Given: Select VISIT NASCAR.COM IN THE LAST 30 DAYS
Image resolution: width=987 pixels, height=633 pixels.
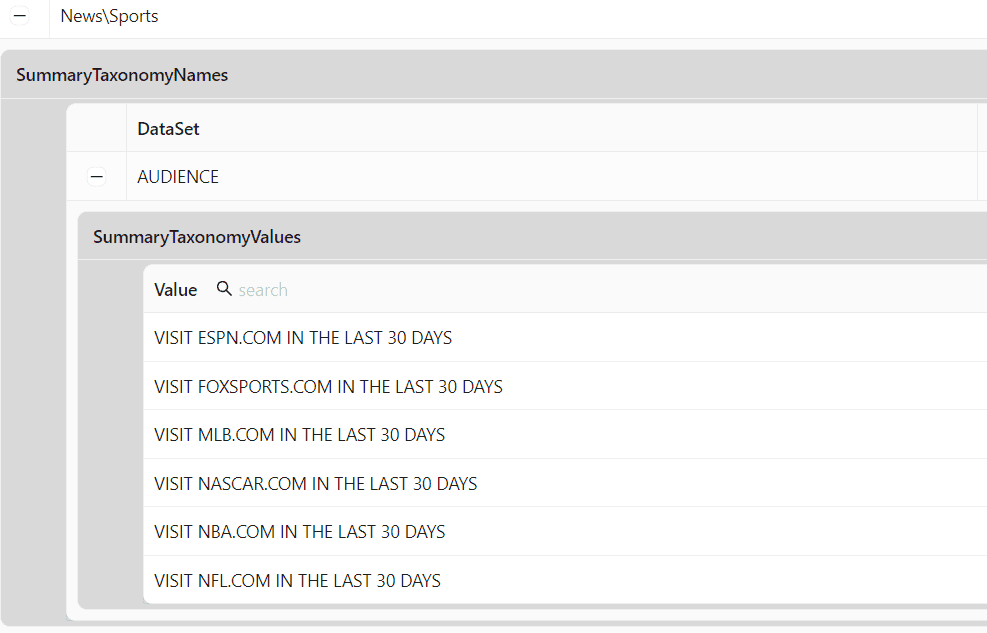Looking at the screenshot, I should (315, 483).
